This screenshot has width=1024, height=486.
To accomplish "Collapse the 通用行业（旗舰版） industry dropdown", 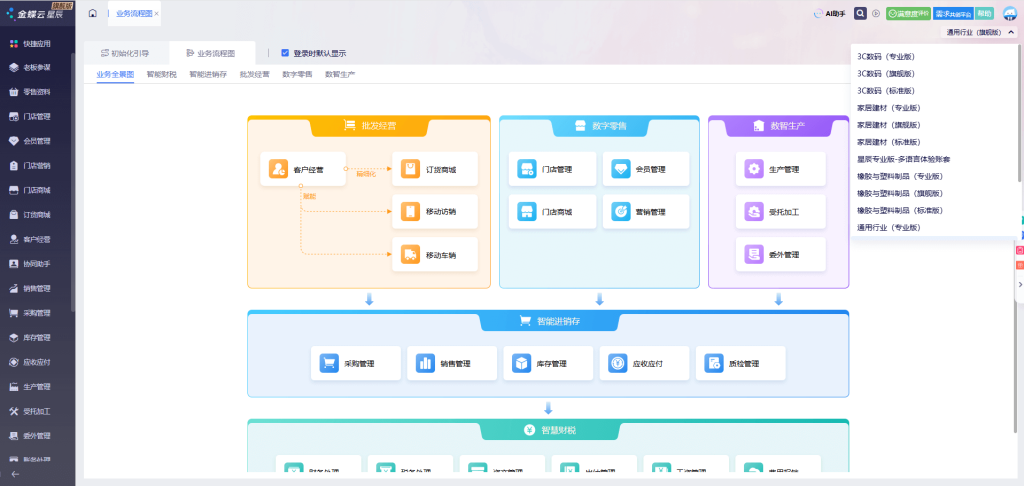I will (x=1011, y=32).
